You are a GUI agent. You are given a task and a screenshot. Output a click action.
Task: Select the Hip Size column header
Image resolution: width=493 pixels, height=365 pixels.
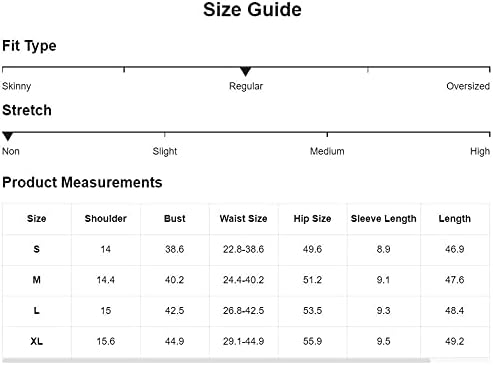[312, 219]
